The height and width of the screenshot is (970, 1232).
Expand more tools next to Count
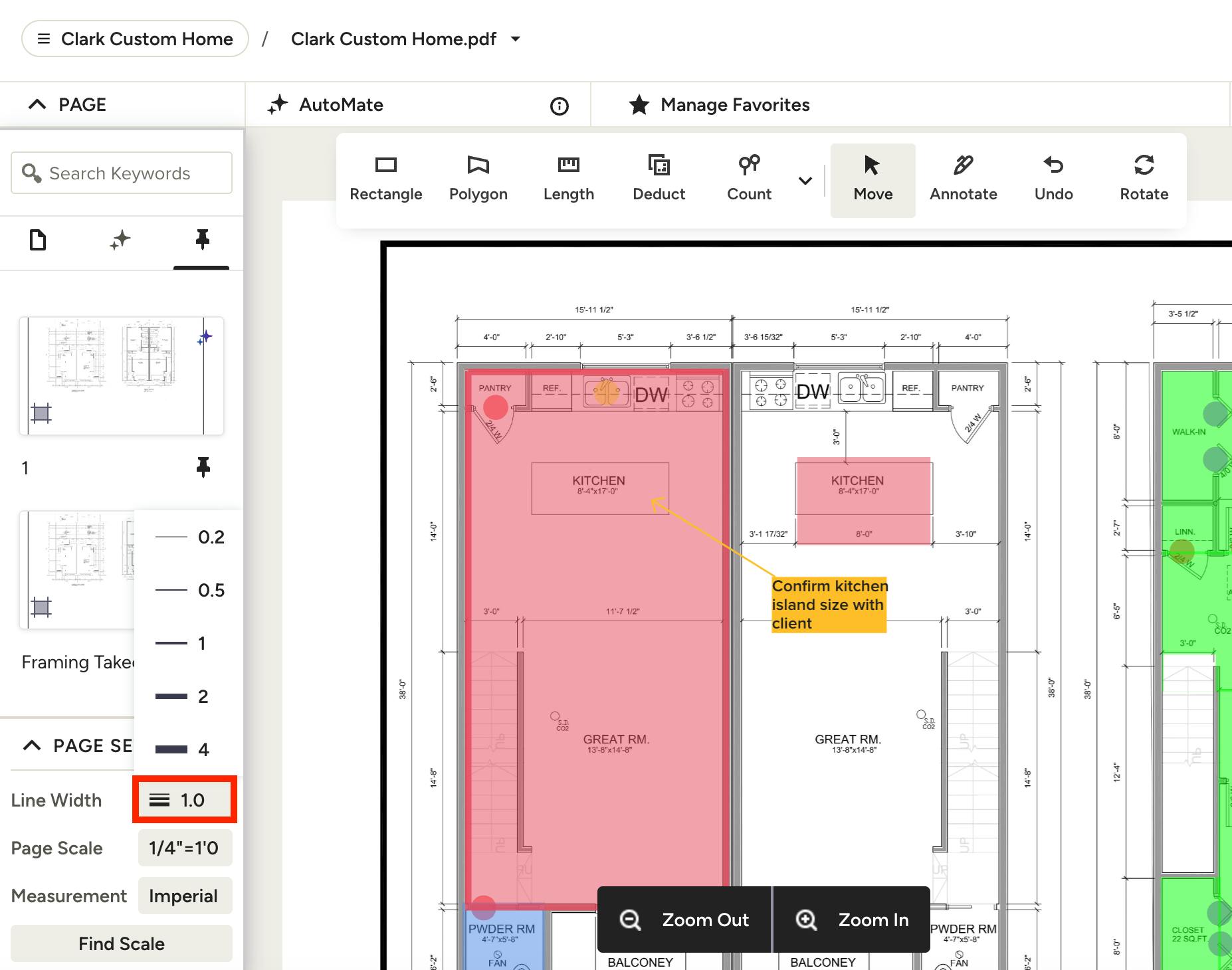[x=805, y=181]
